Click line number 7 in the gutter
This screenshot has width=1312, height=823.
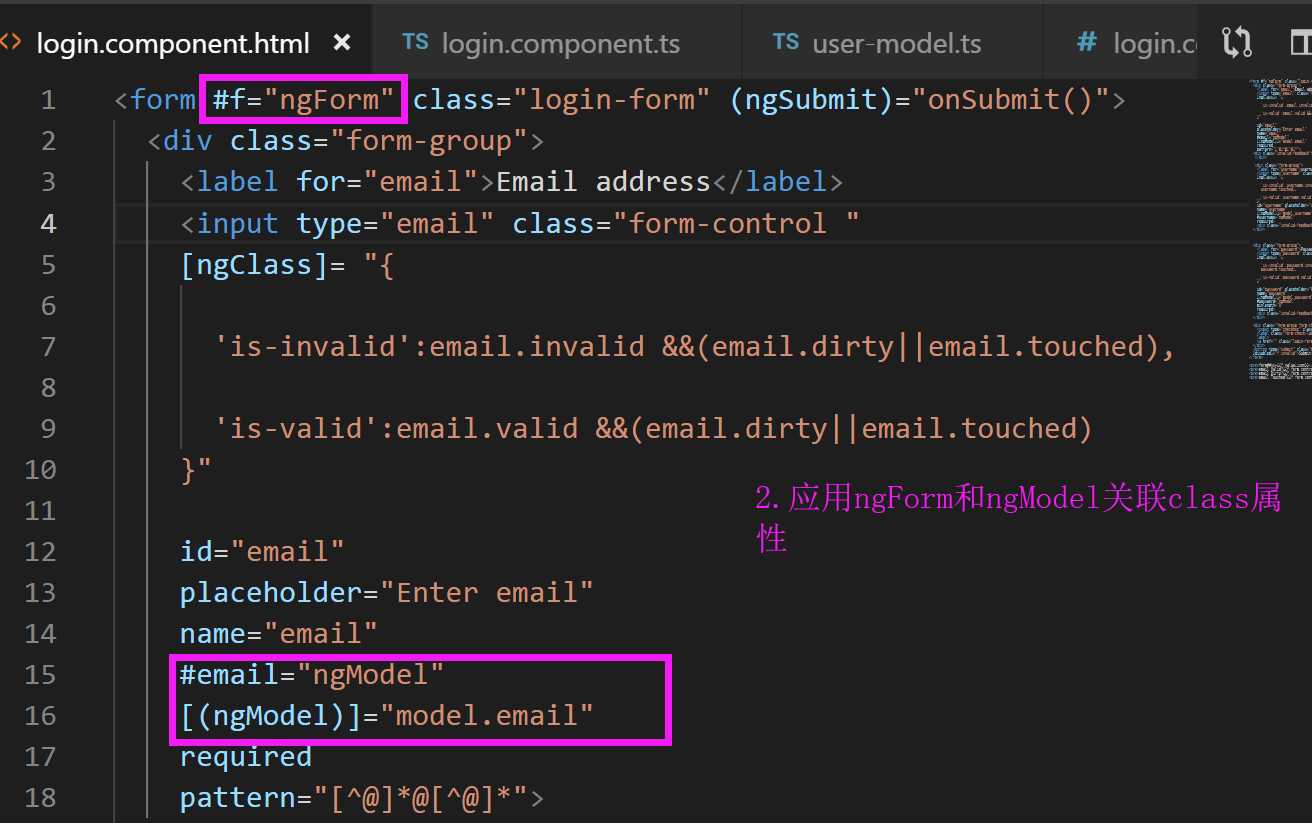click(x=48, y=346)
